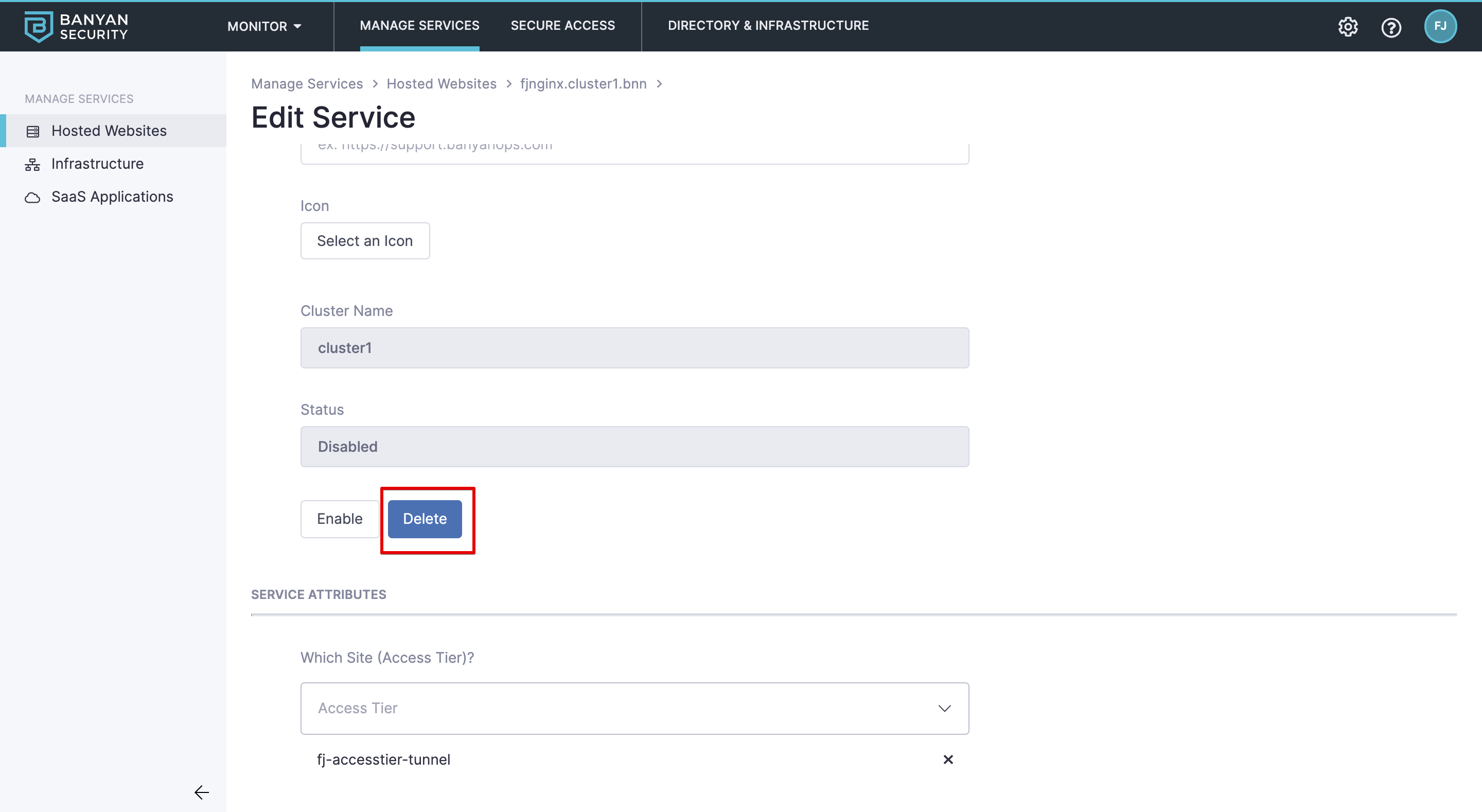Click the FJ user avatar
The width and height of the screenshot is (1482, 812).
(1439, 26)
